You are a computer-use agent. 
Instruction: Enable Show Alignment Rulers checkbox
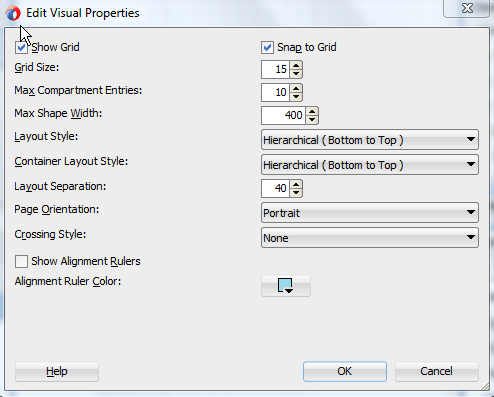click(21, 261)
